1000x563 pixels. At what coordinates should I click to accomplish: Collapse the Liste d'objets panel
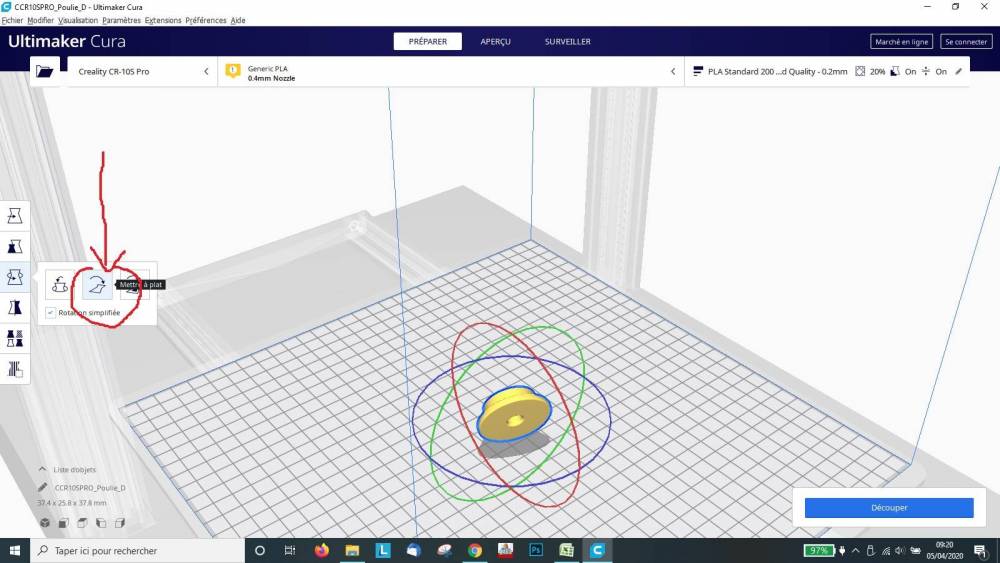pos(42,469)
